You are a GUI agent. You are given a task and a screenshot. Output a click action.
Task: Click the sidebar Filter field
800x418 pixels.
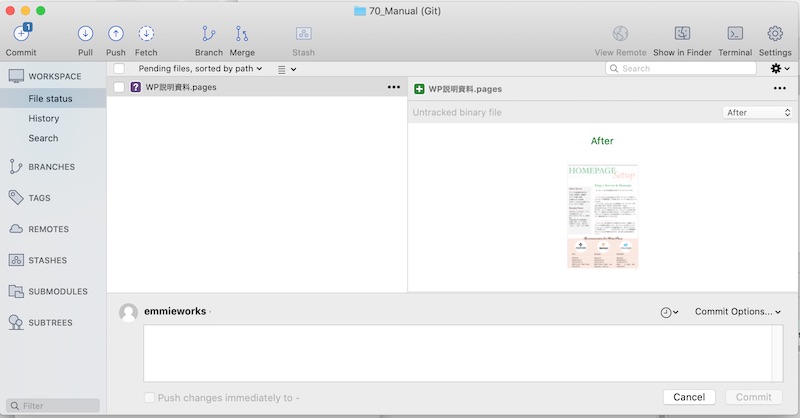pyautogui.click(x=53, y=406)
